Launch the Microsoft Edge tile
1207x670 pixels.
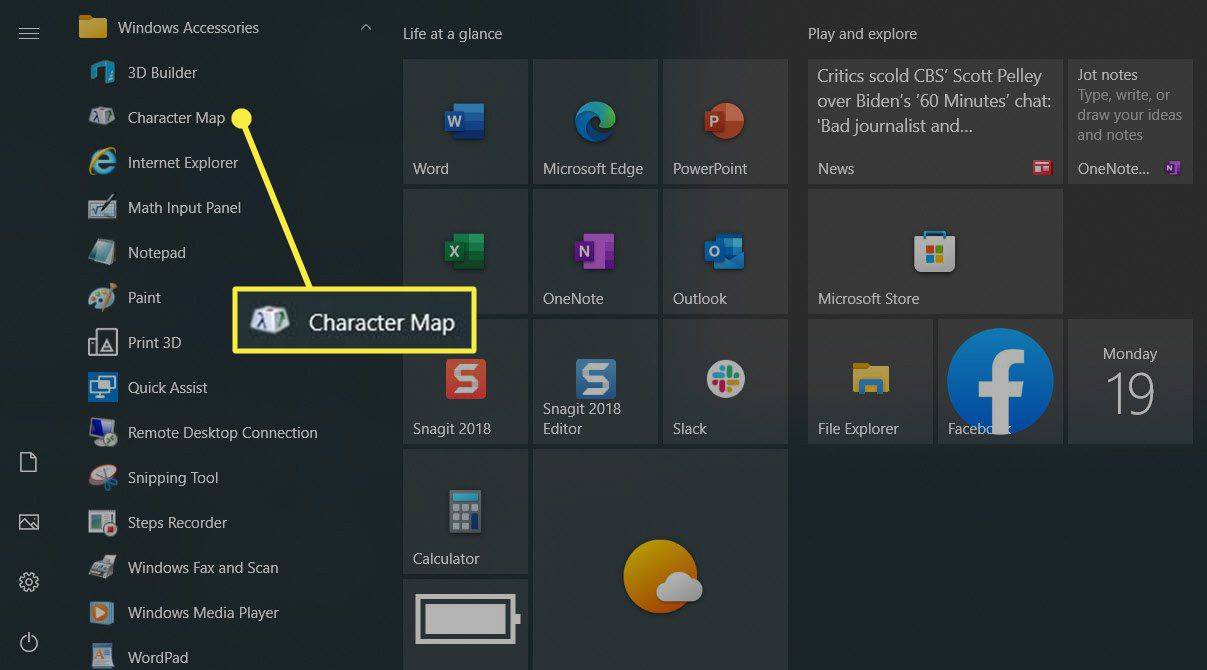click(x=595, y=122)
